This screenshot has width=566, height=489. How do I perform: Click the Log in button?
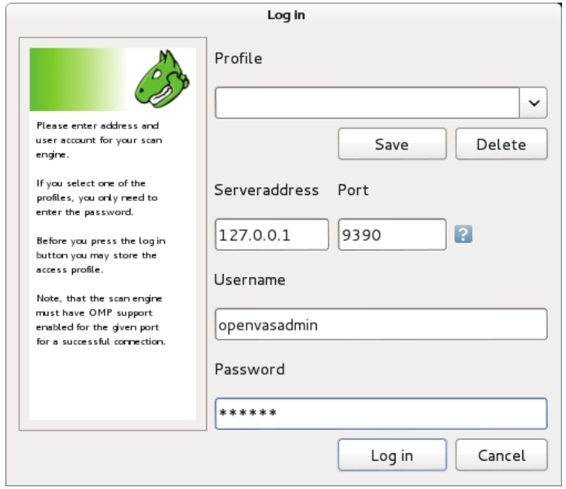pos(392,455)
